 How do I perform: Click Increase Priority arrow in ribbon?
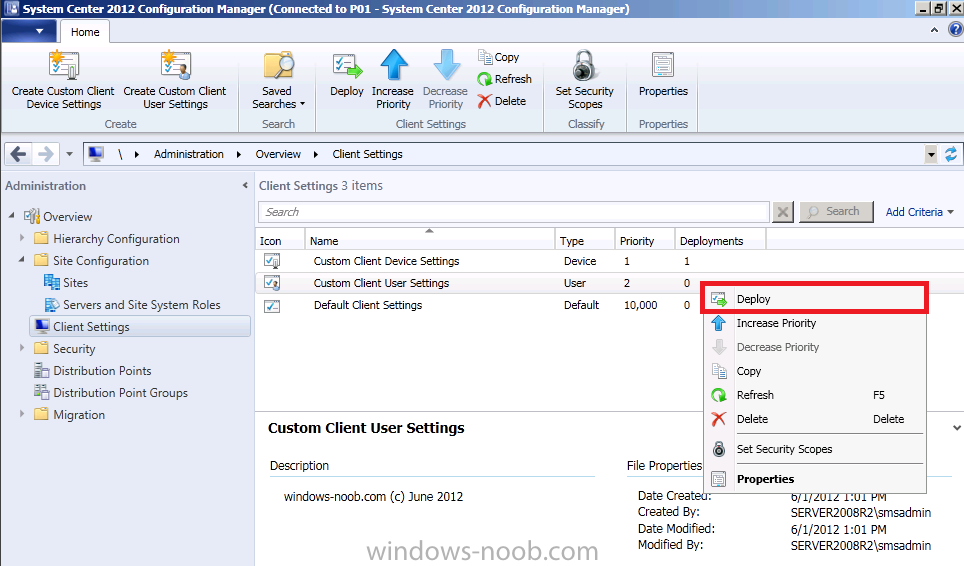[x=393, y=65]
